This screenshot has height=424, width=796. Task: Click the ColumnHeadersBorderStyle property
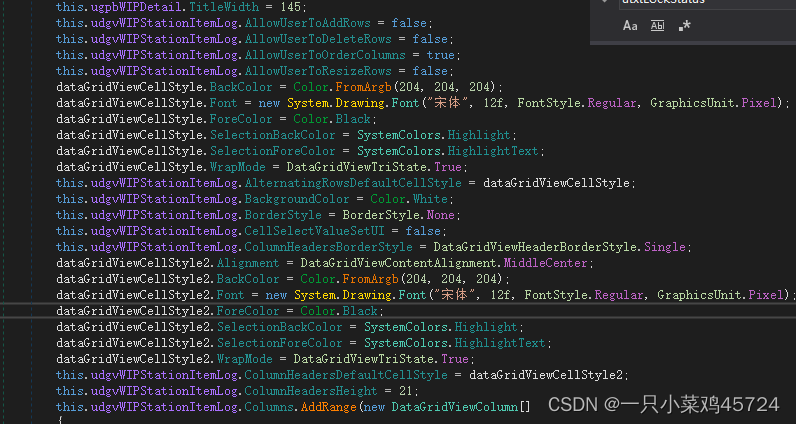pyautogui.click(x=328, y=247)
